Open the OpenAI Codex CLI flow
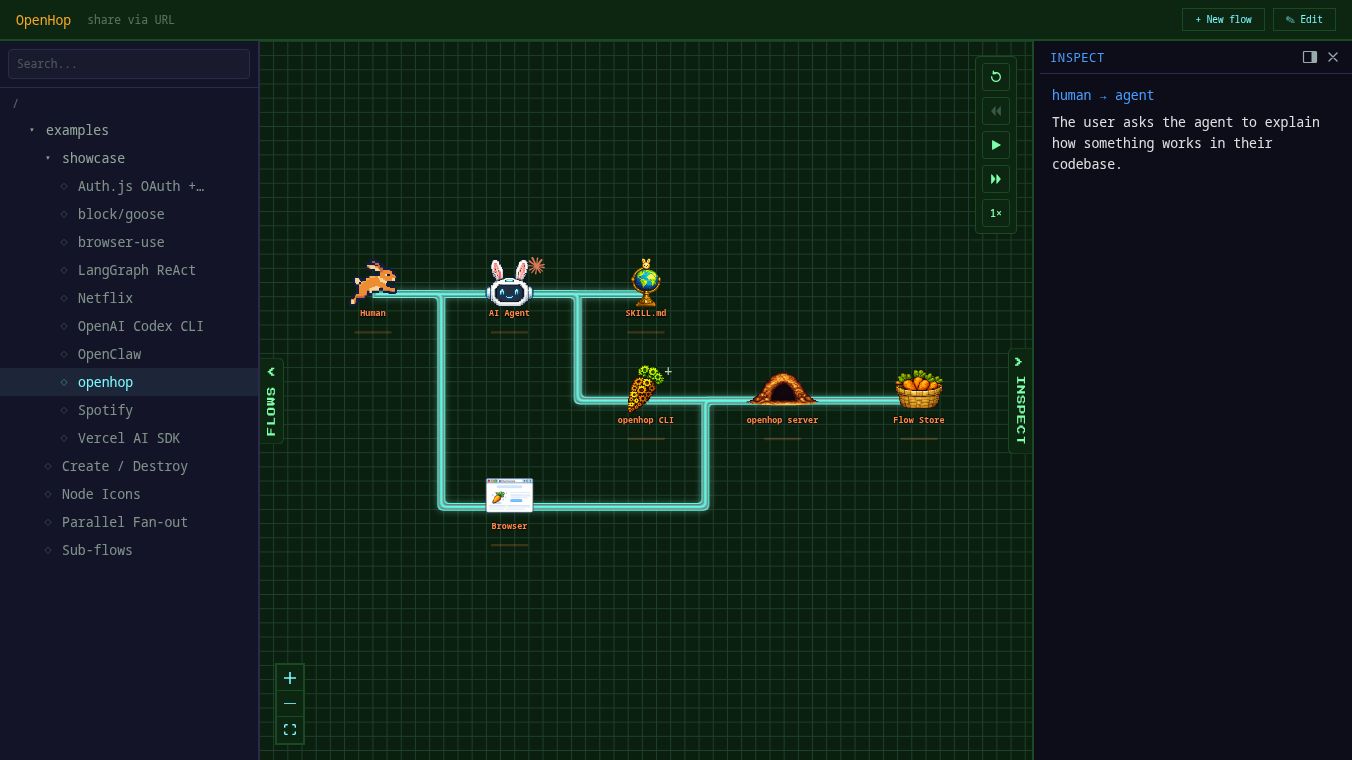This screenshot has width=1352, height=760. point(129,326)
